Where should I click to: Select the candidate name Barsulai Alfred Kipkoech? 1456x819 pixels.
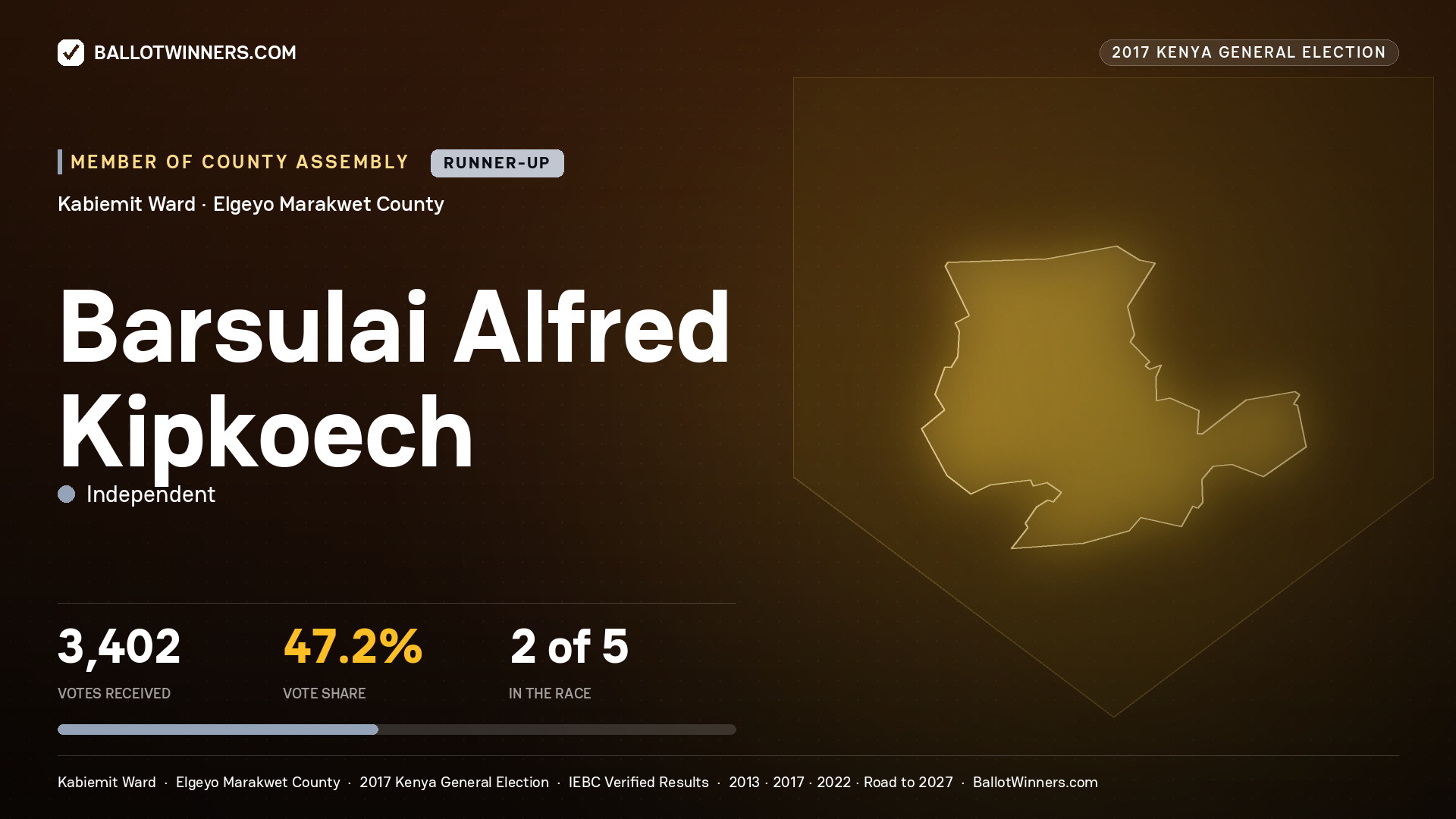click(394, 379)
